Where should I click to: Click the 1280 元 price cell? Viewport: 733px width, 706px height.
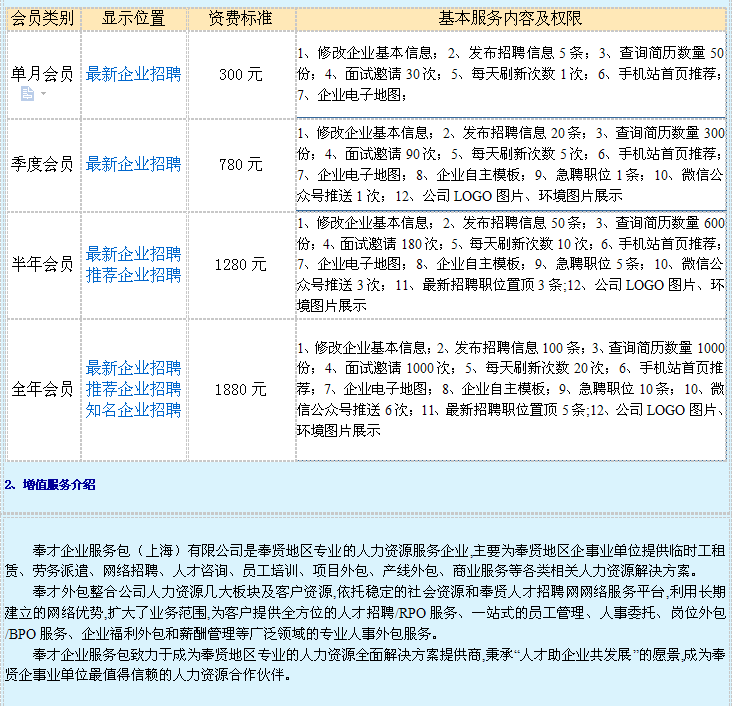(x=241, y=265)
